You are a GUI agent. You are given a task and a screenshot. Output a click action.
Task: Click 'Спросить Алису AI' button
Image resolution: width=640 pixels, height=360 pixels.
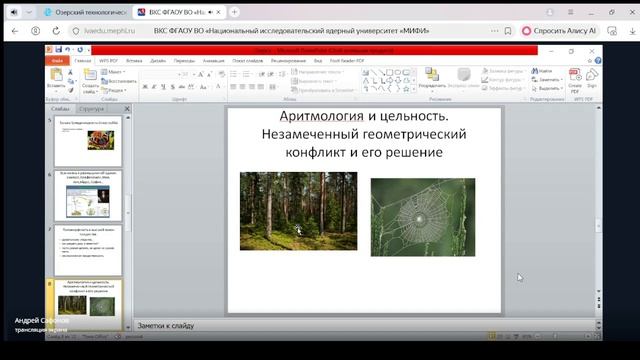coord(560,31)
